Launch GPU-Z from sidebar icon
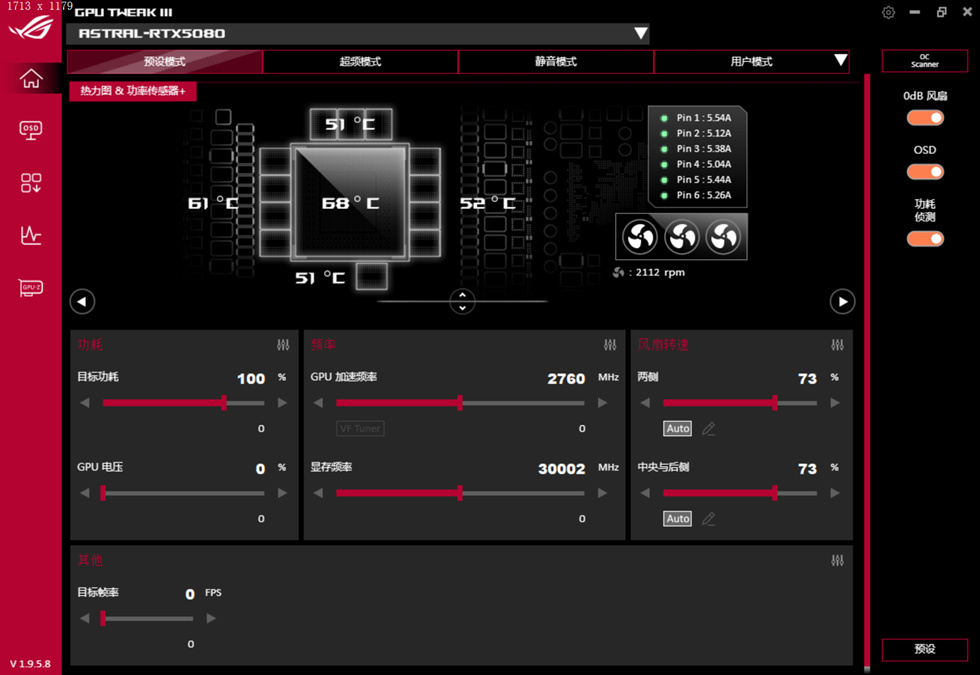 click(x=31, y=288)
